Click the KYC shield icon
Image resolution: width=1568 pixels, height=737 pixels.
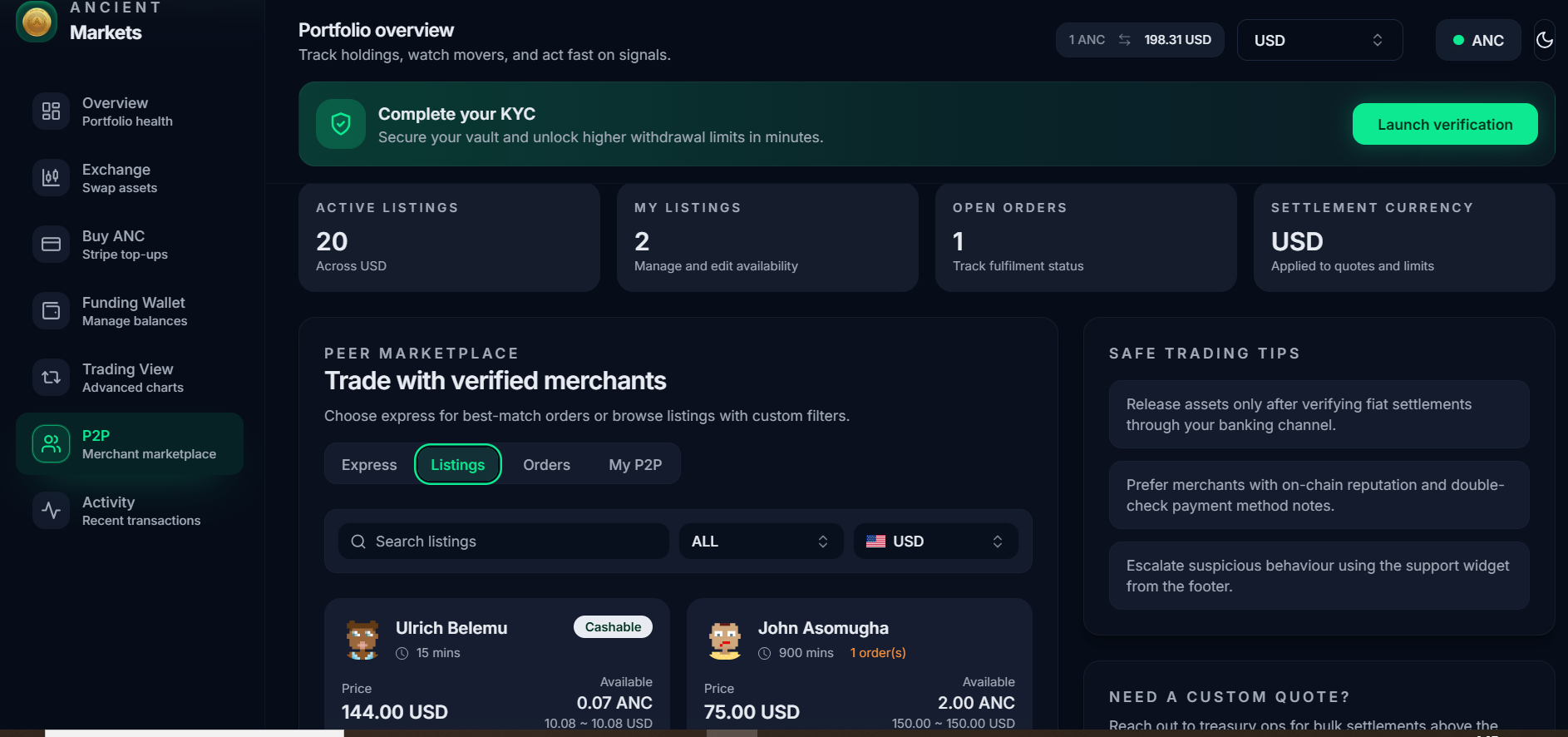click(340, 124)
